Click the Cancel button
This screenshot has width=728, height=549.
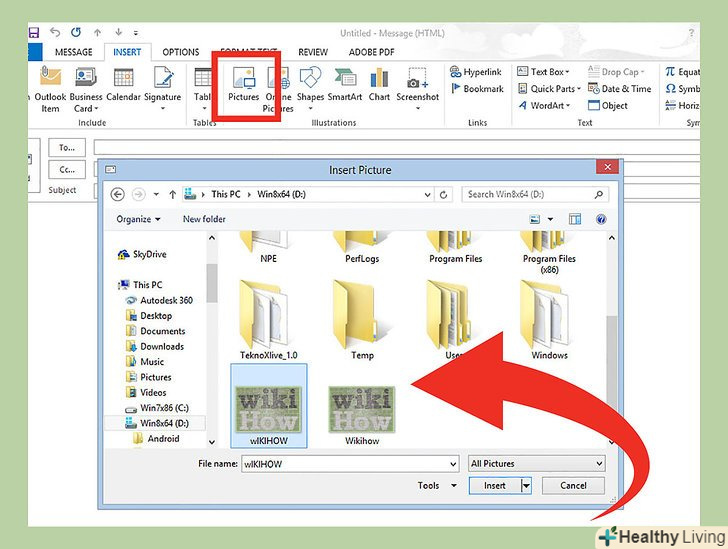pyautogui.click(x=573, y=486)
